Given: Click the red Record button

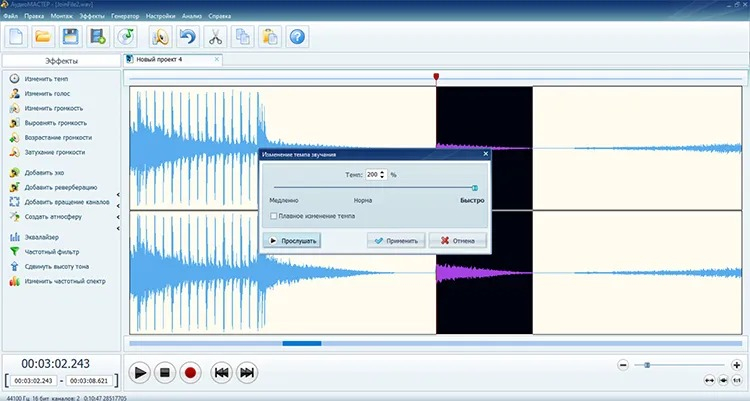Looking at the screenshot, I should pos(190,372).
